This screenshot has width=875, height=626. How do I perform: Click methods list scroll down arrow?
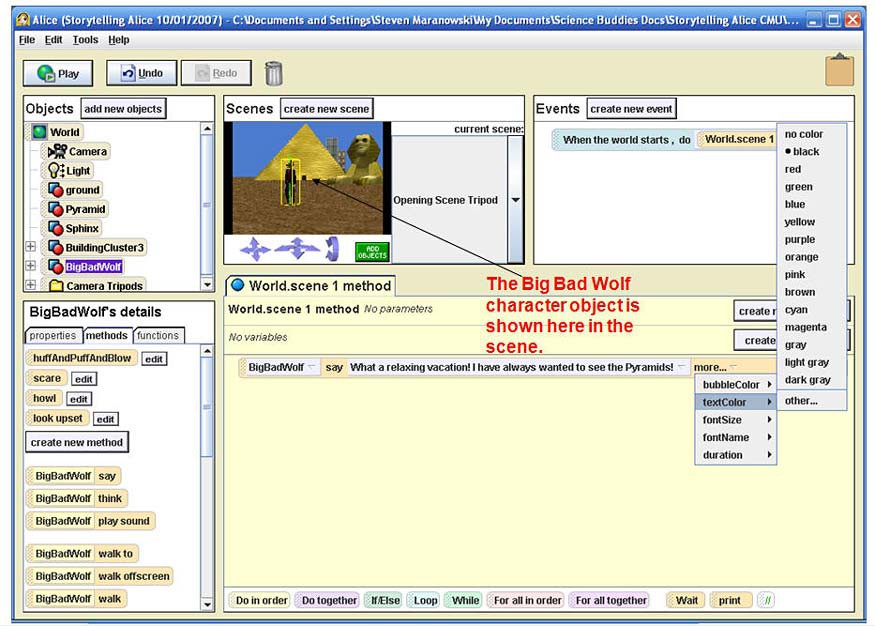click(207, 604)
